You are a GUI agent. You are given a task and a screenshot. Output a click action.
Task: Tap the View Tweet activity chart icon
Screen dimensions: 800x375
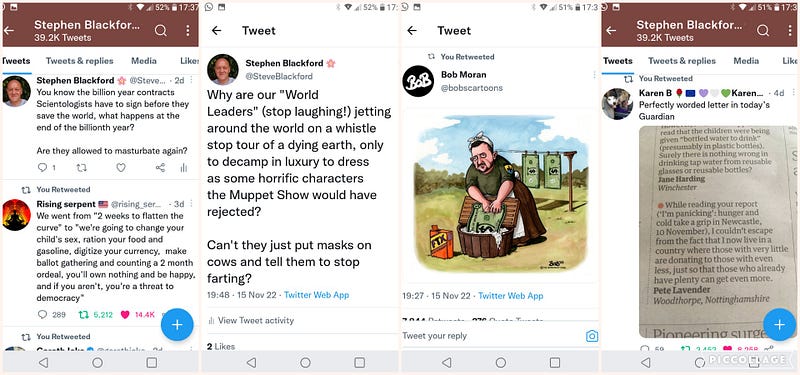tap(211, 320)
